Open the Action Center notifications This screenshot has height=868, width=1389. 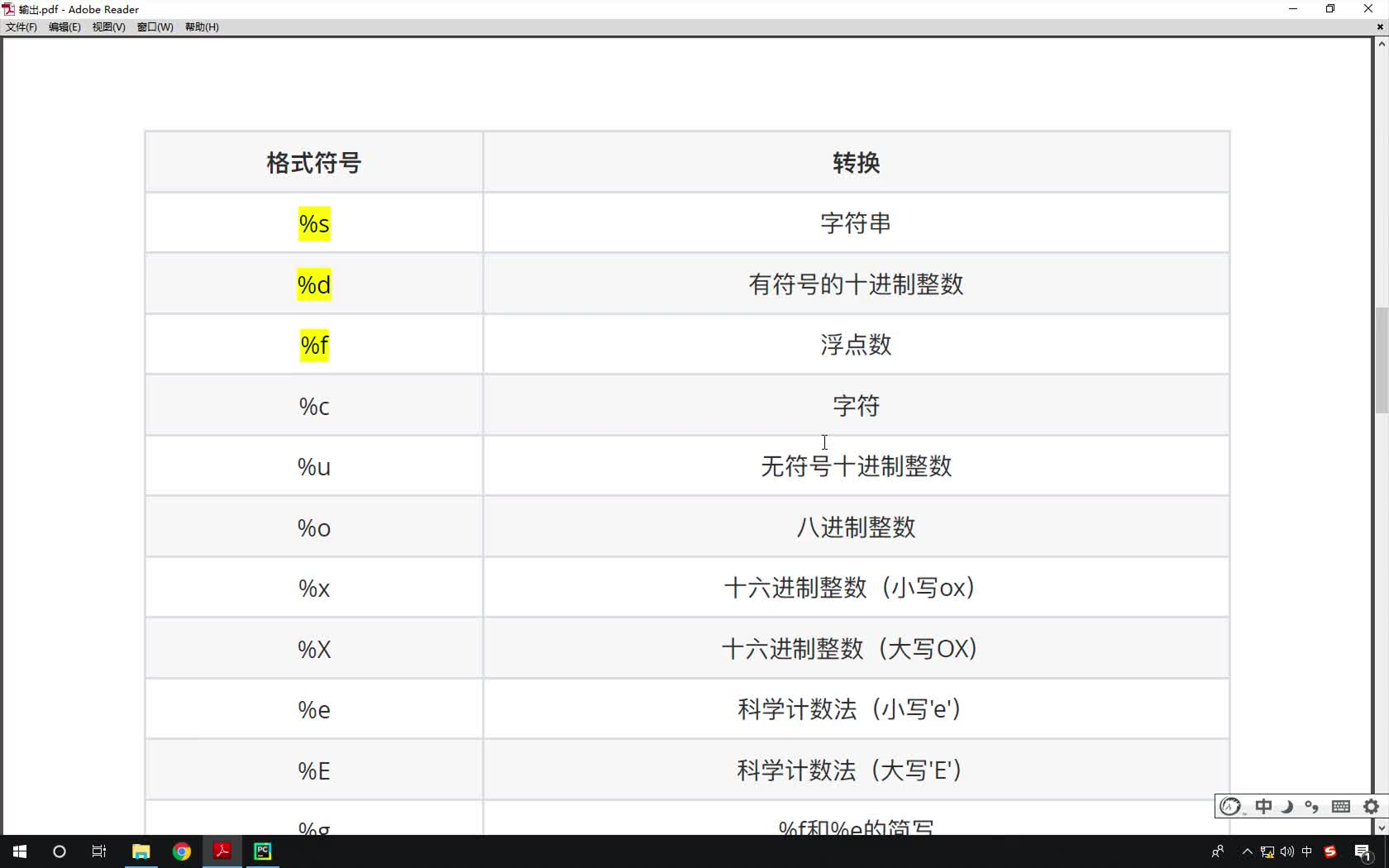(x=1363, y=851)
